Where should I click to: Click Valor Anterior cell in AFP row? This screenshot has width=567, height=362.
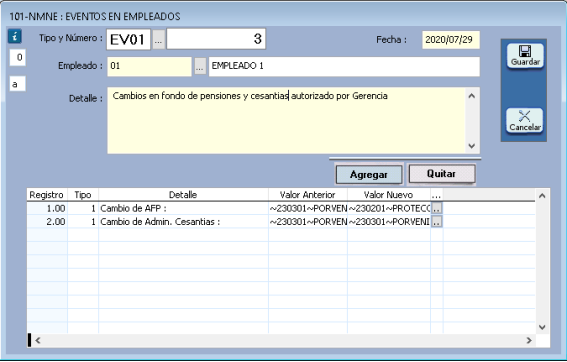point(308,208)
